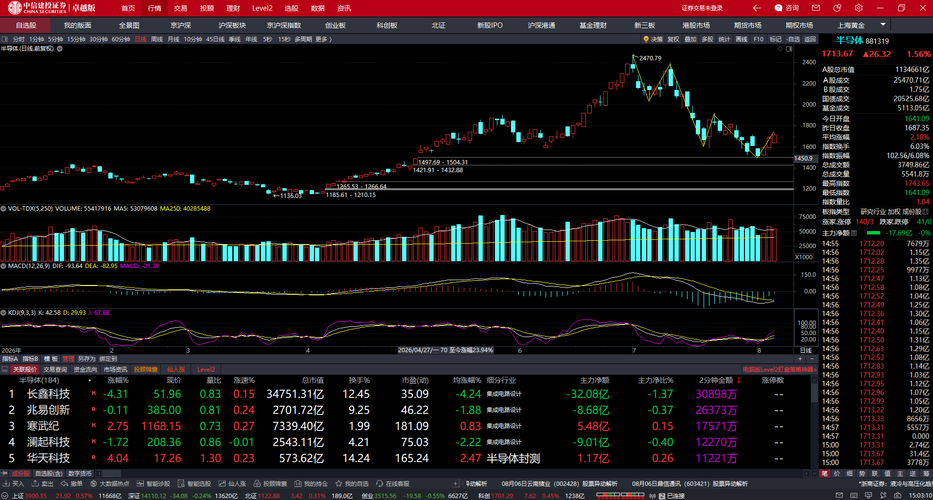This screenshot has width=933, height=500.
Task: Open the 模板 template menu
Action: click(51, 359)
